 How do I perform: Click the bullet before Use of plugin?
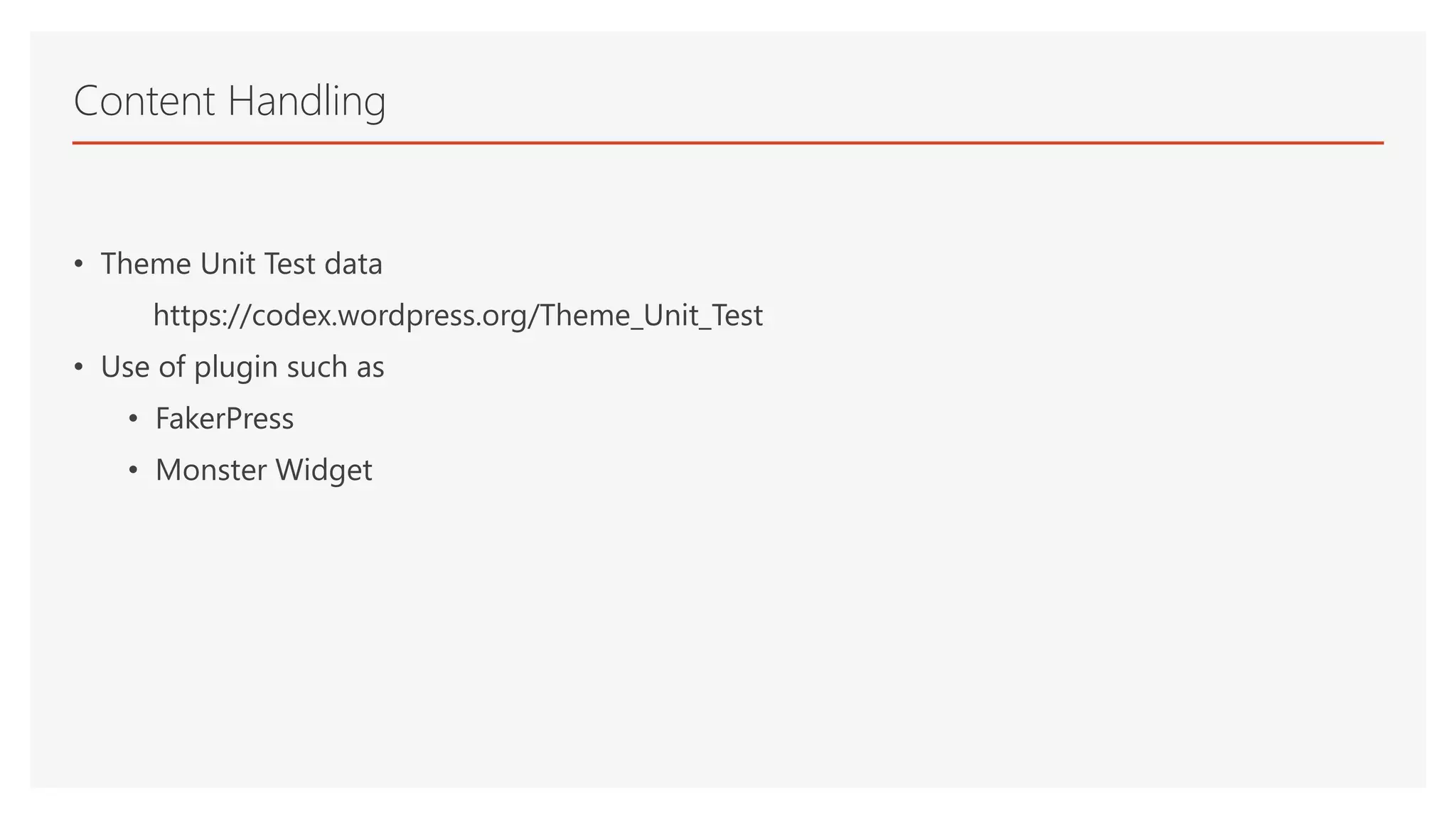click(79, 368)
